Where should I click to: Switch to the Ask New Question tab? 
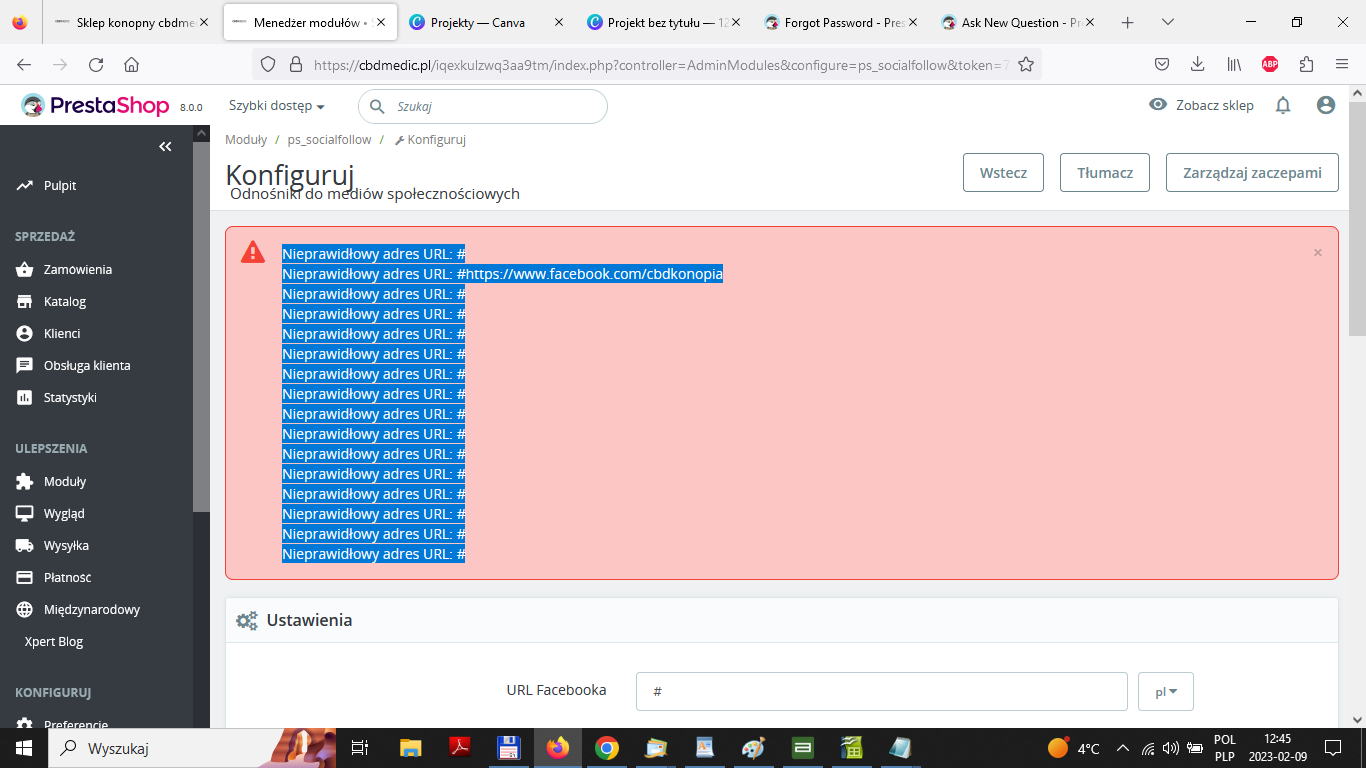coord(1018,22)
